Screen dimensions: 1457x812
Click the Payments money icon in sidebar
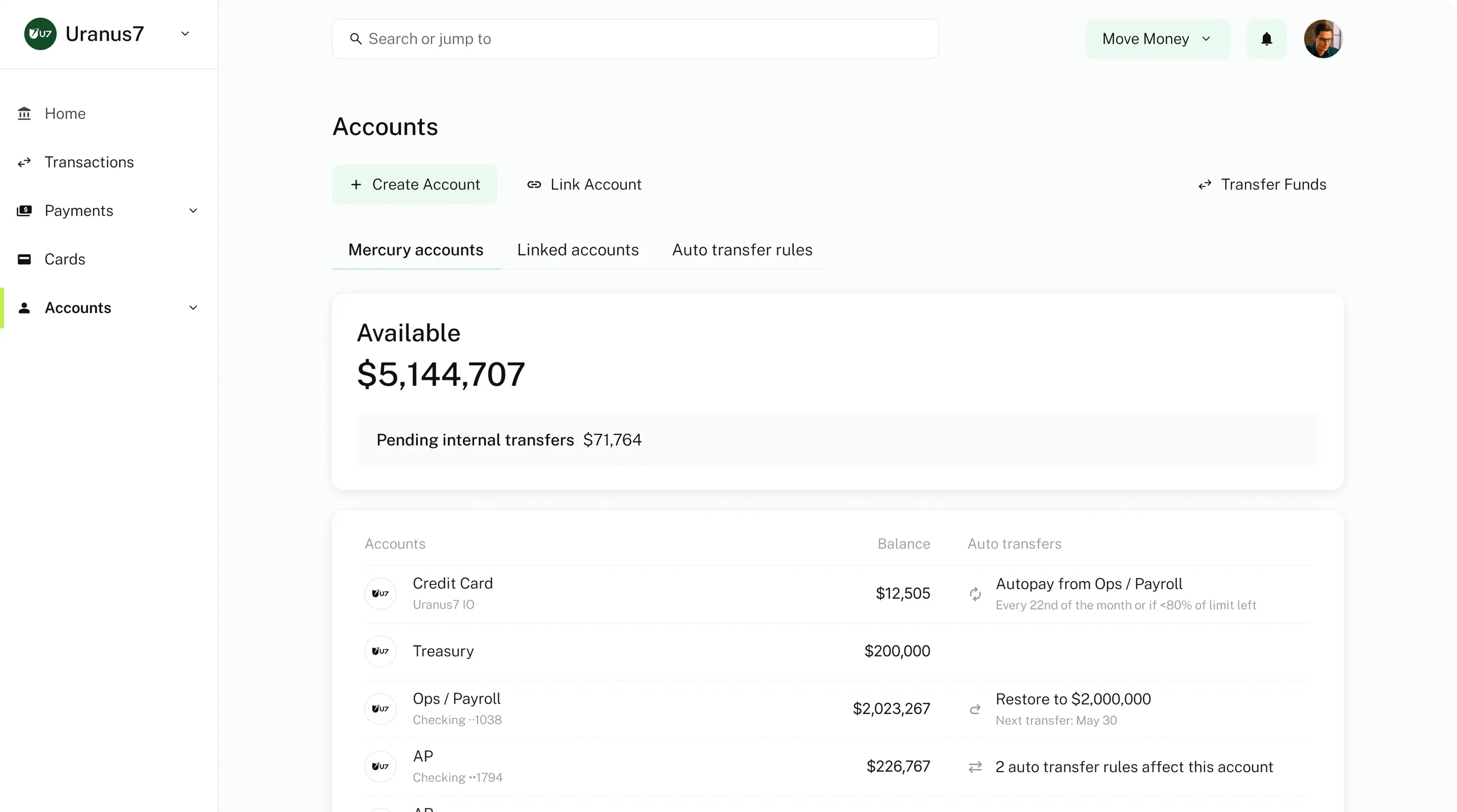click(24, 211)
